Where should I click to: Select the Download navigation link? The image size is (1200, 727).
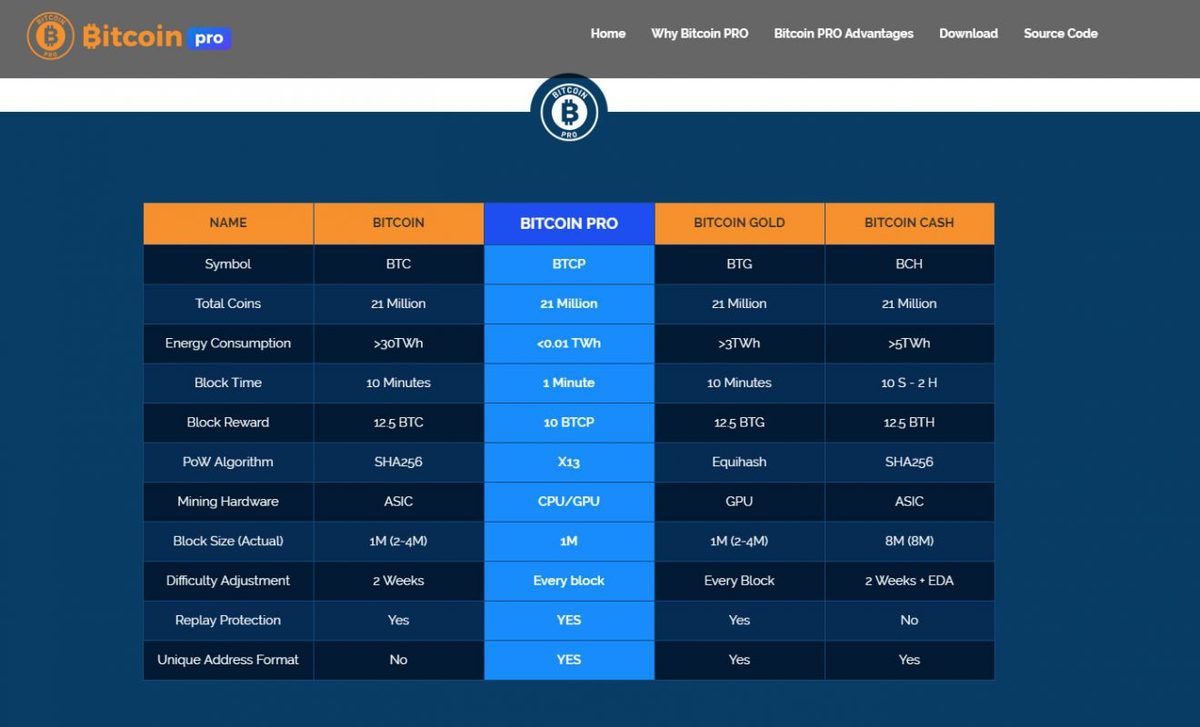click(968, 33)
